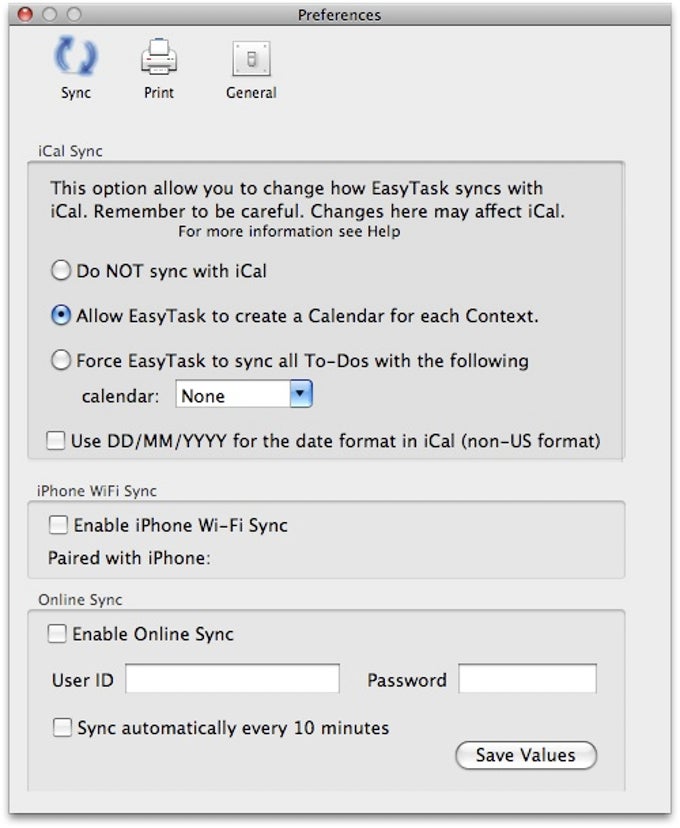Click the "For more information see Help" text
The height and width of the screenshot is (828, 680).
tap(289, 230)
